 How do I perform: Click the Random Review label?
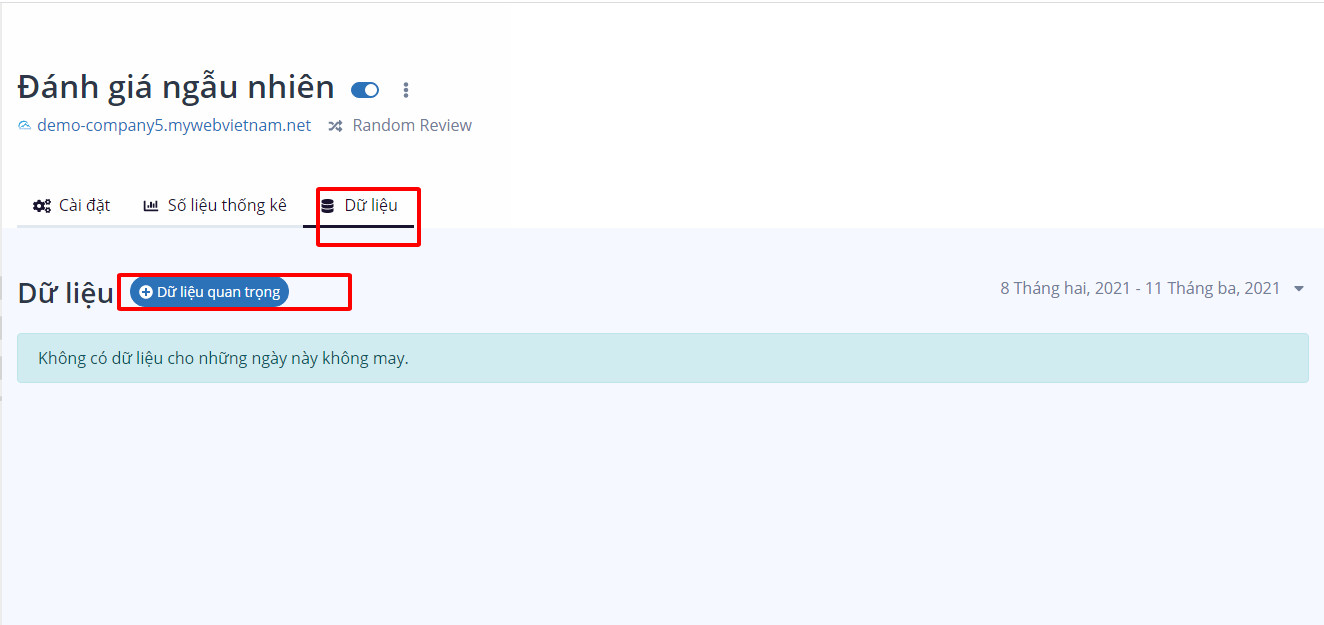412,126
